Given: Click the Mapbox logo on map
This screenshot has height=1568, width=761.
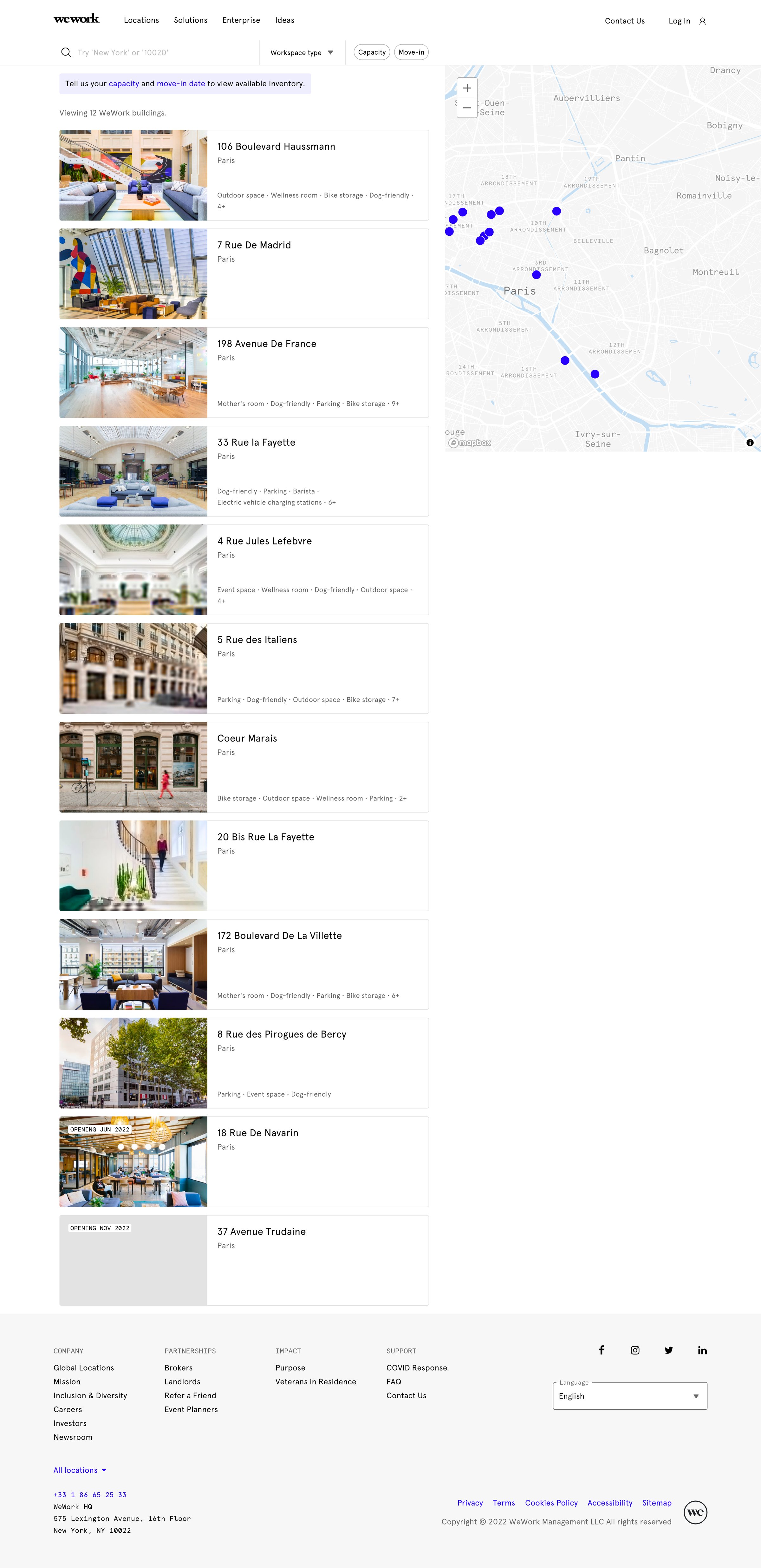Looking at the screenshot, I should pos(470,443).
